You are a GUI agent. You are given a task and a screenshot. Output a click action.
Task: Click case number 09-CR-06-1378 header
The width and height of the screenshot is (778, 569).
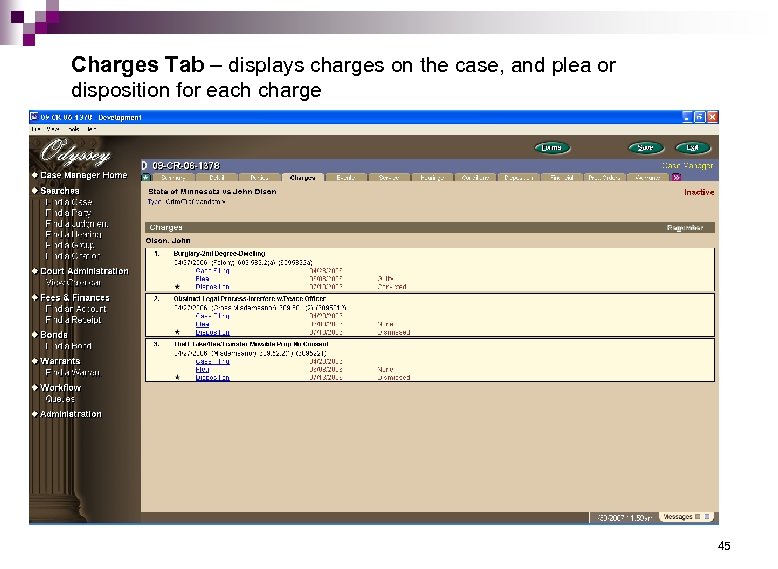click(x=186, y=165)
